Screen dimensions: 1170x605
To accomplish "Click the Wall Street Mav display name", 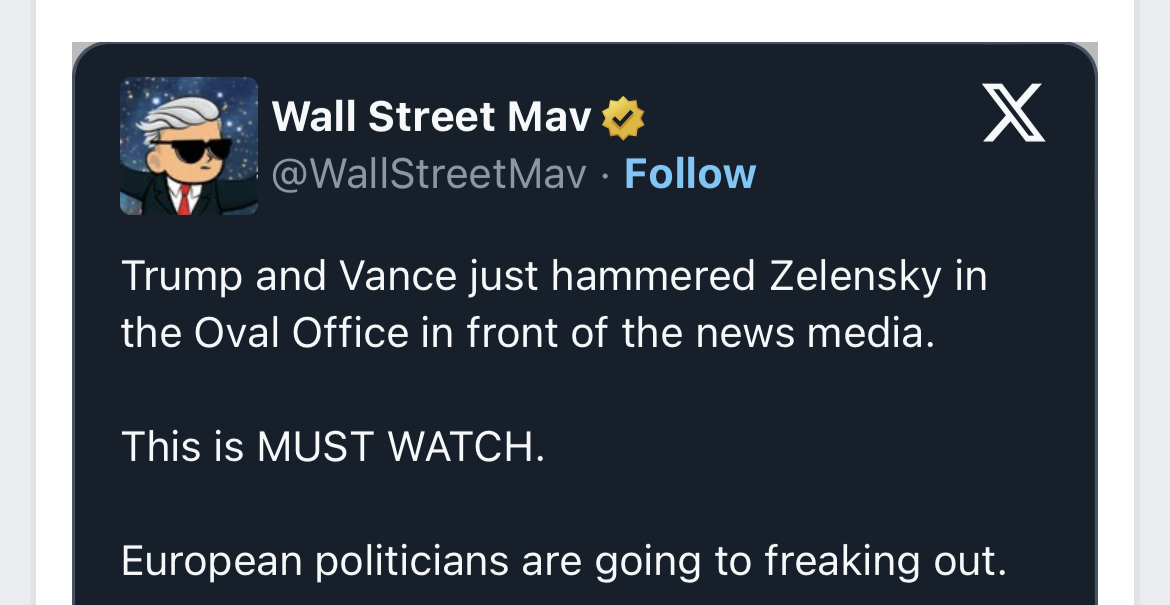I will [432, 118].
